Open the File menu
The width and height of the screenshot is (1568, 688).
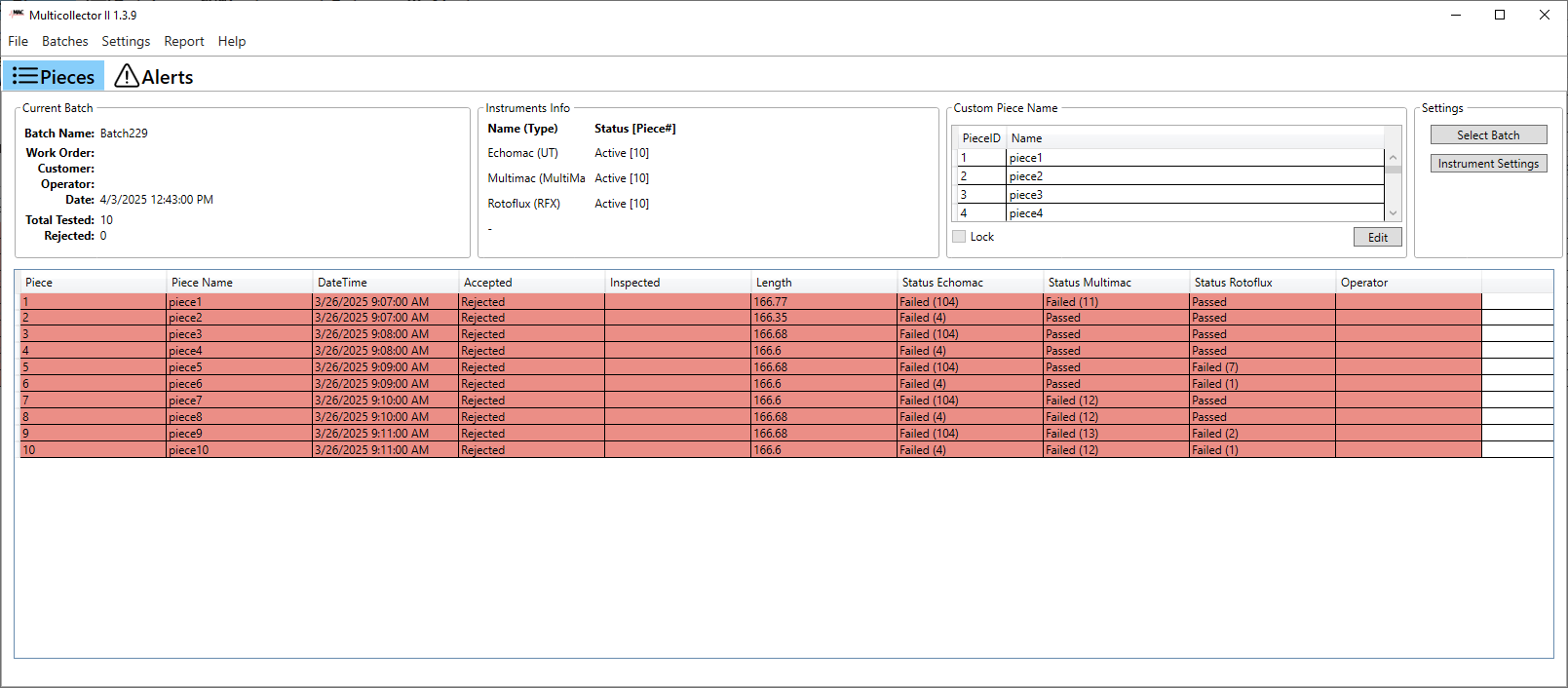coord(18,41)
